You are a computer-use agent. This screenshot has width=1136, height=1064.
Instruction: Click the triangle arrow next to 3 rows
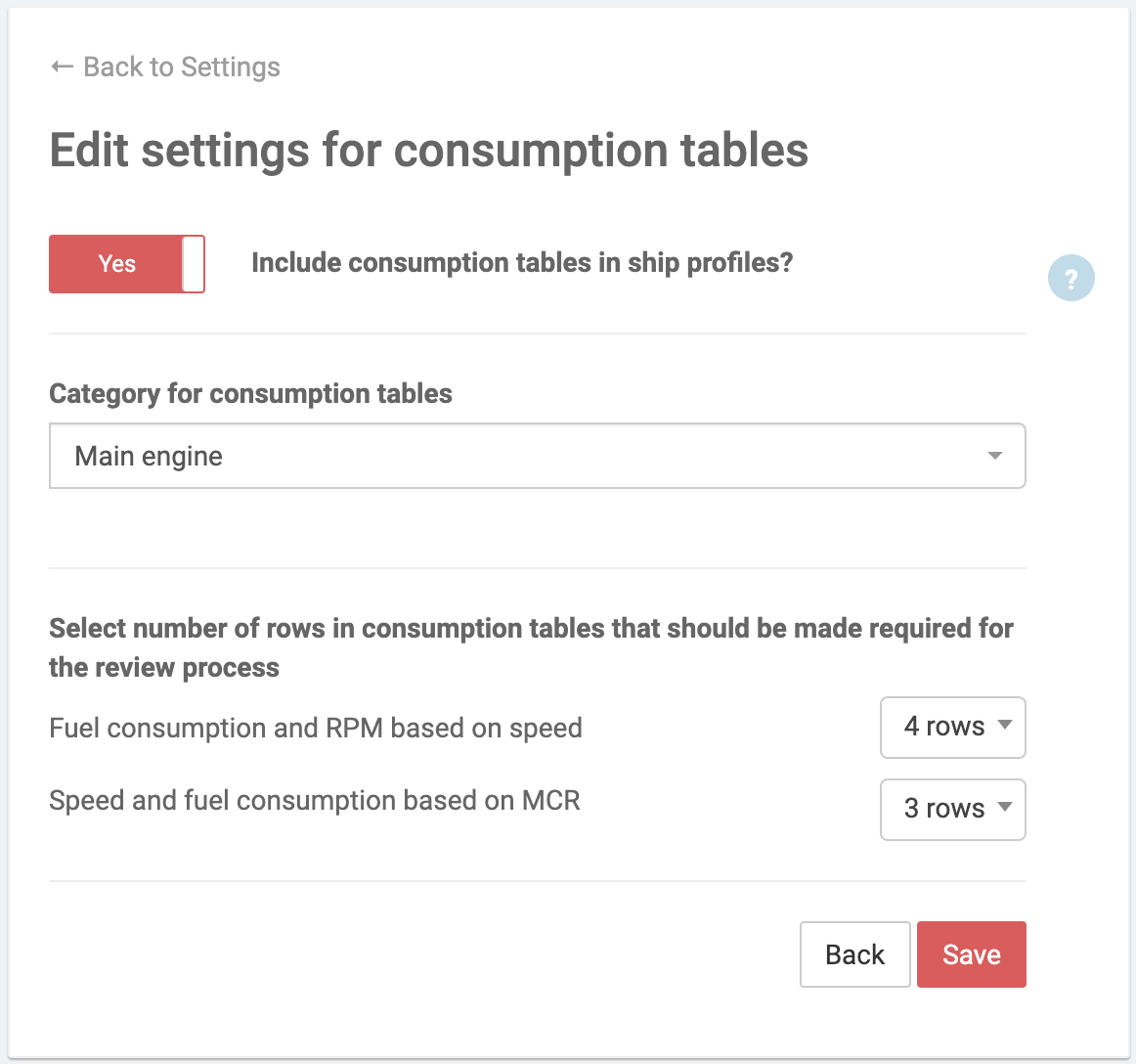[x=1004, y=808]
